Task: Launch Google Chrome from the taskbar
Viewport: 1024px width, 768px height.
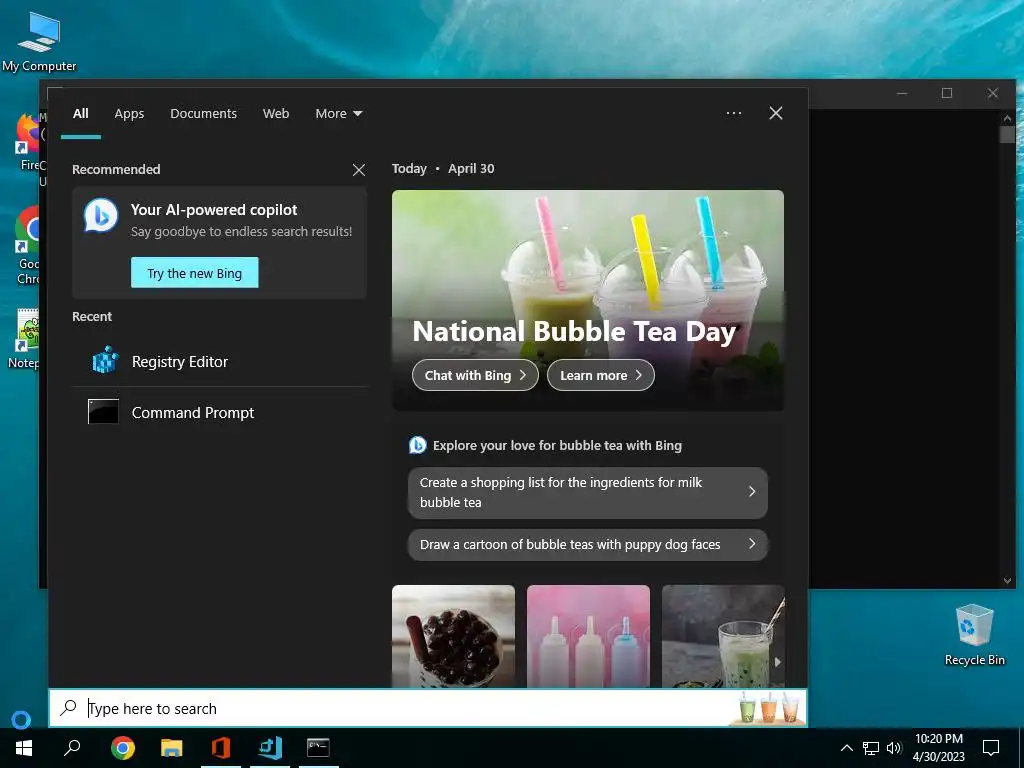Action: click(x=123, y=748)
